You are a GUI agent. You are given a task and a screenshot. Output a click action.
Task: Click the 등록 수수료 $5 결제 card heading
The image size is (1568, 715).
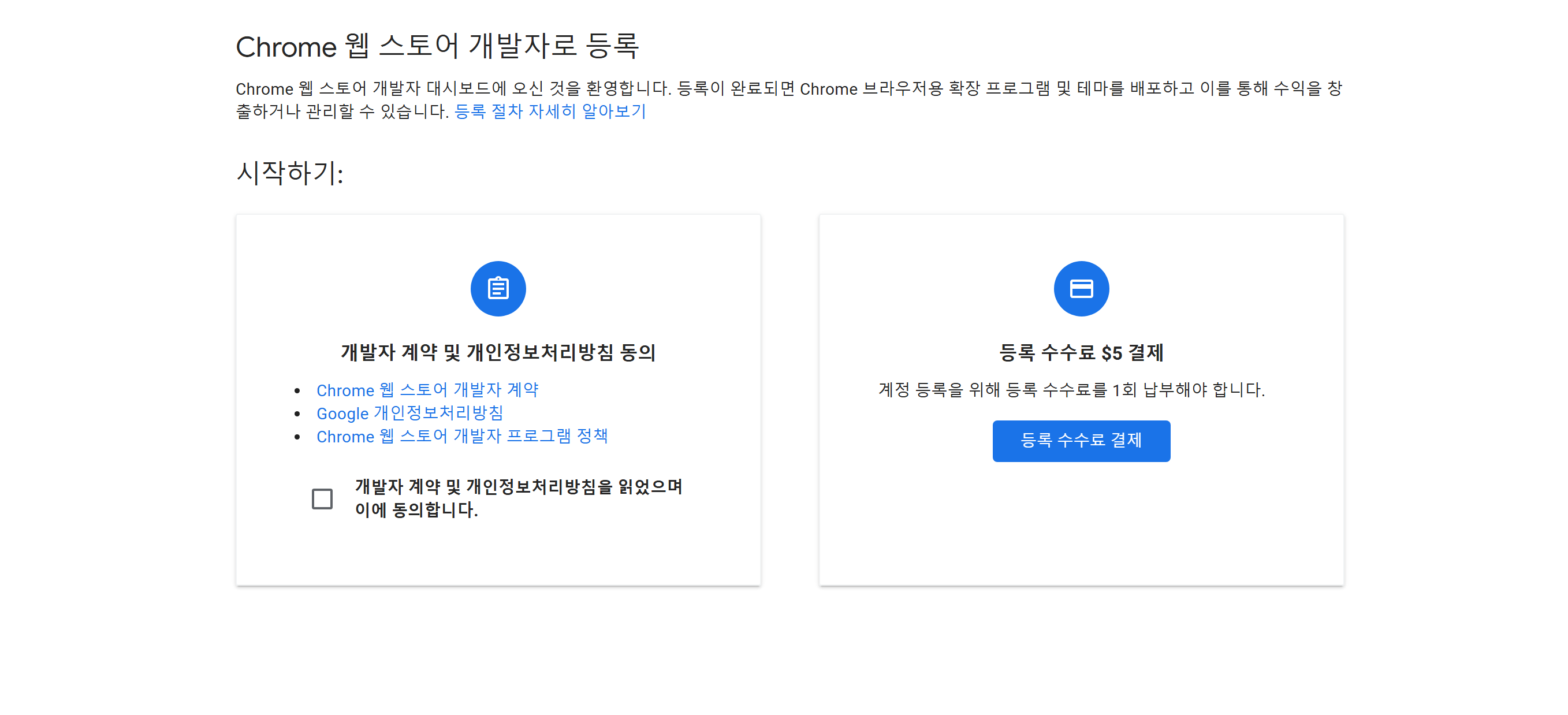pos(1081,352)
